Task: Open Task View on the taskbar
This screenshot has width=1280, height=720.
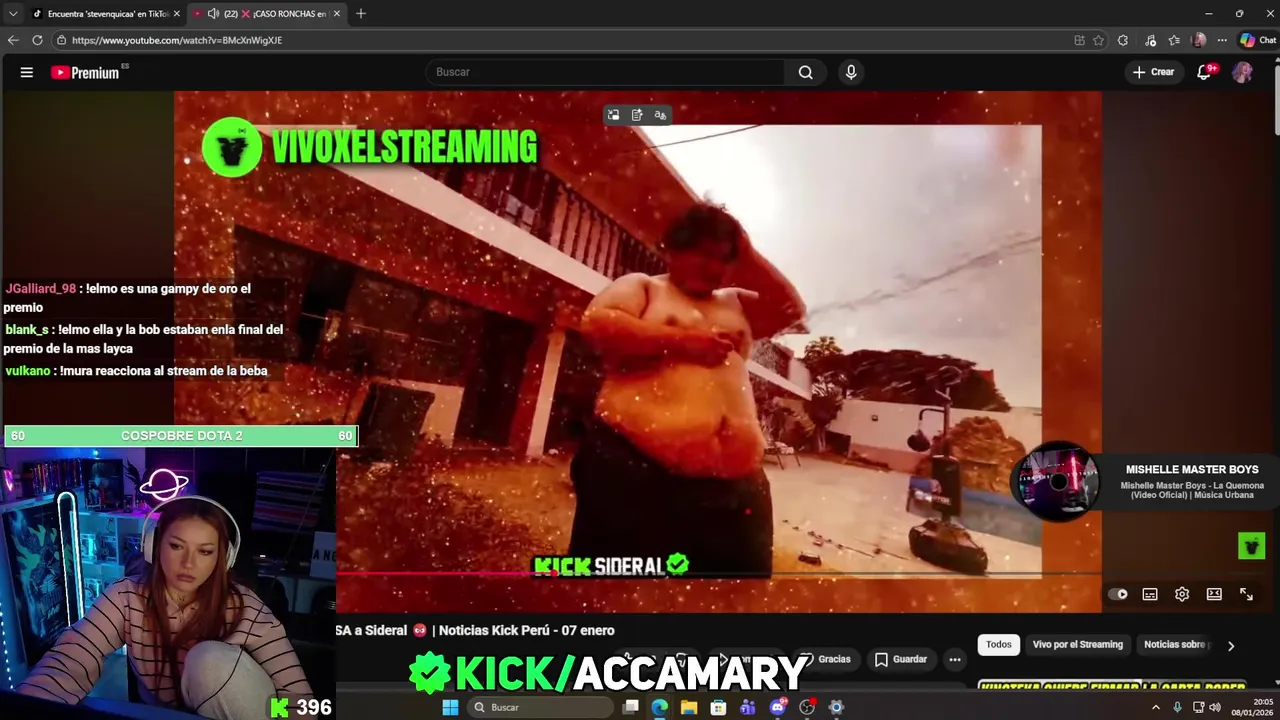Action: point(631,707)
